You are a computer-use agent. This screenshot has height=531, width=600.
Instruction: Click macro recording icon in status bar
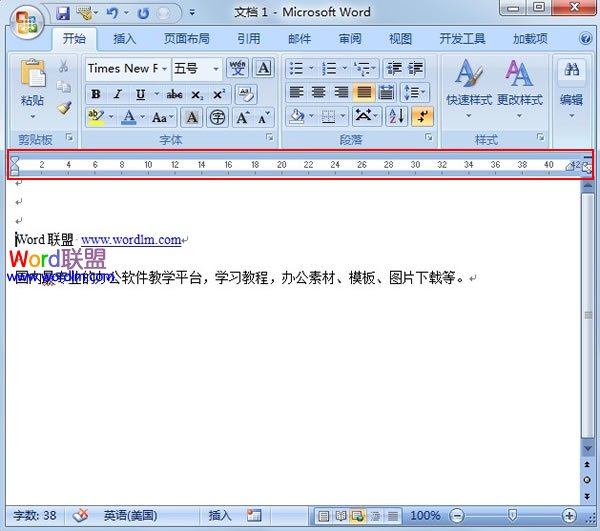click(254, 515)
